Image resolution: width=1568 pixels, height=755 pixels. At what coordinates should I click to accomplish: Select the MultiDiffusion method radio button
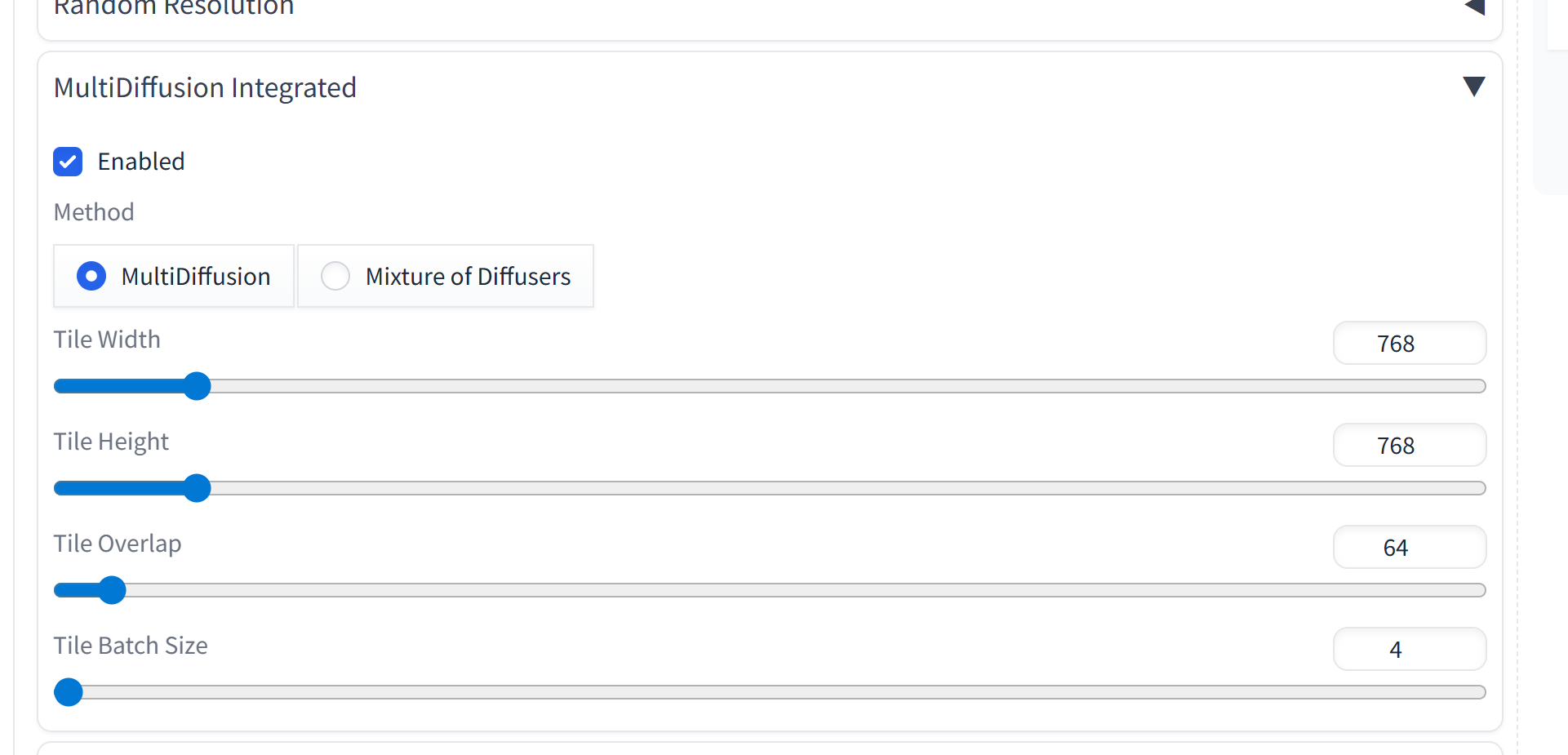pyautogui.click(x=91, y=276)
